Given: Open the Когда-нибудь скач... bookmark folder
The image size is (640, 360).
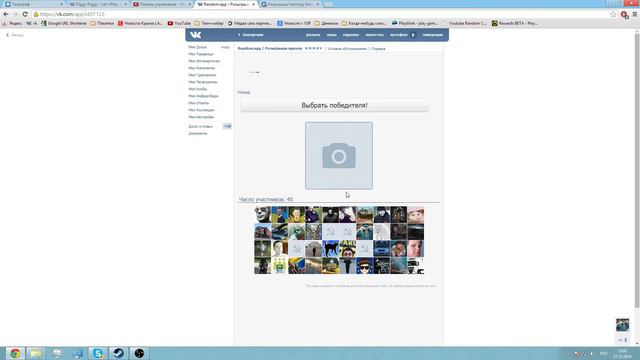Looking at the screenshot, I should 364,23.
